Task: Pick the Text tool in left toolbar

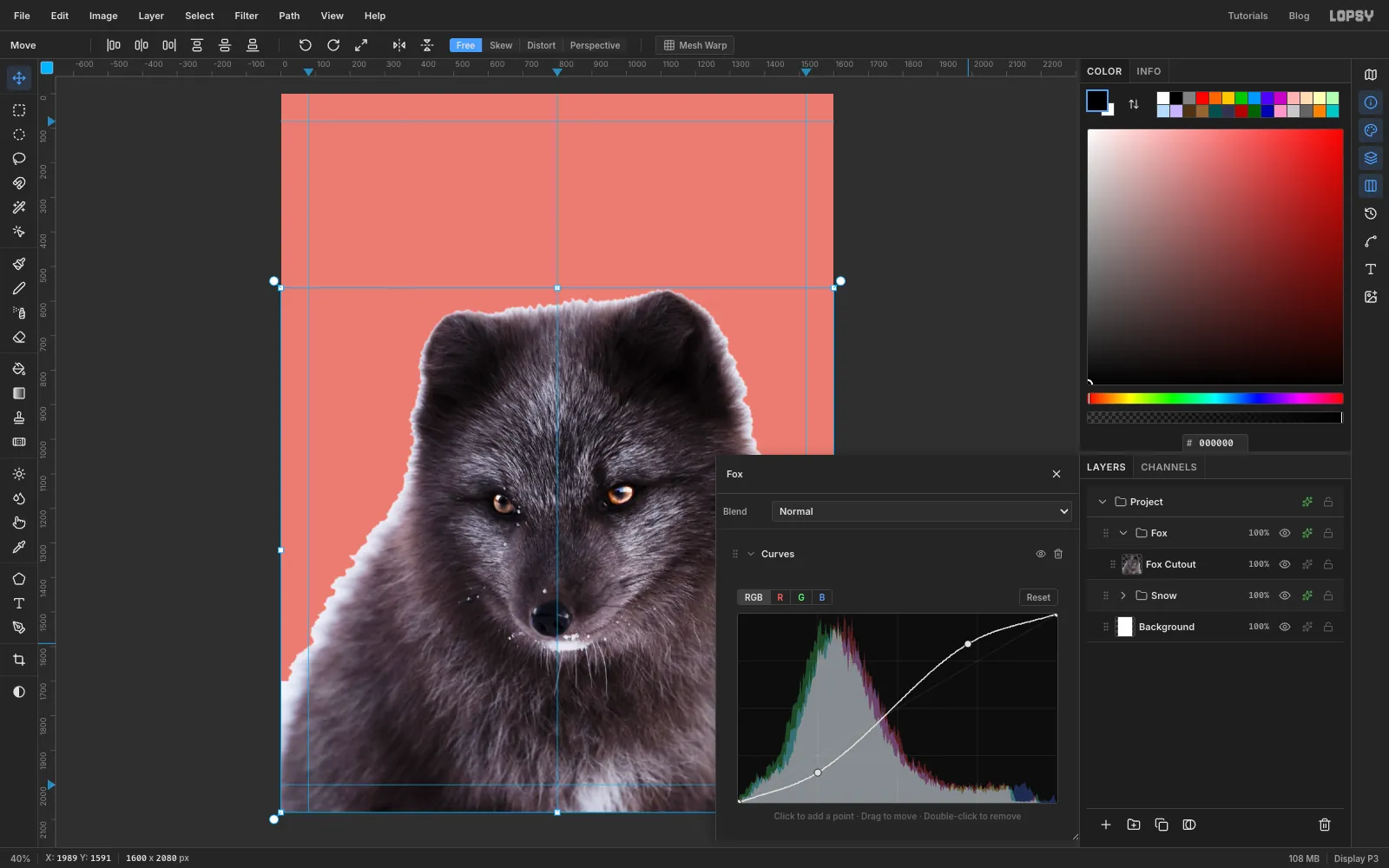Action: (19, 603)
